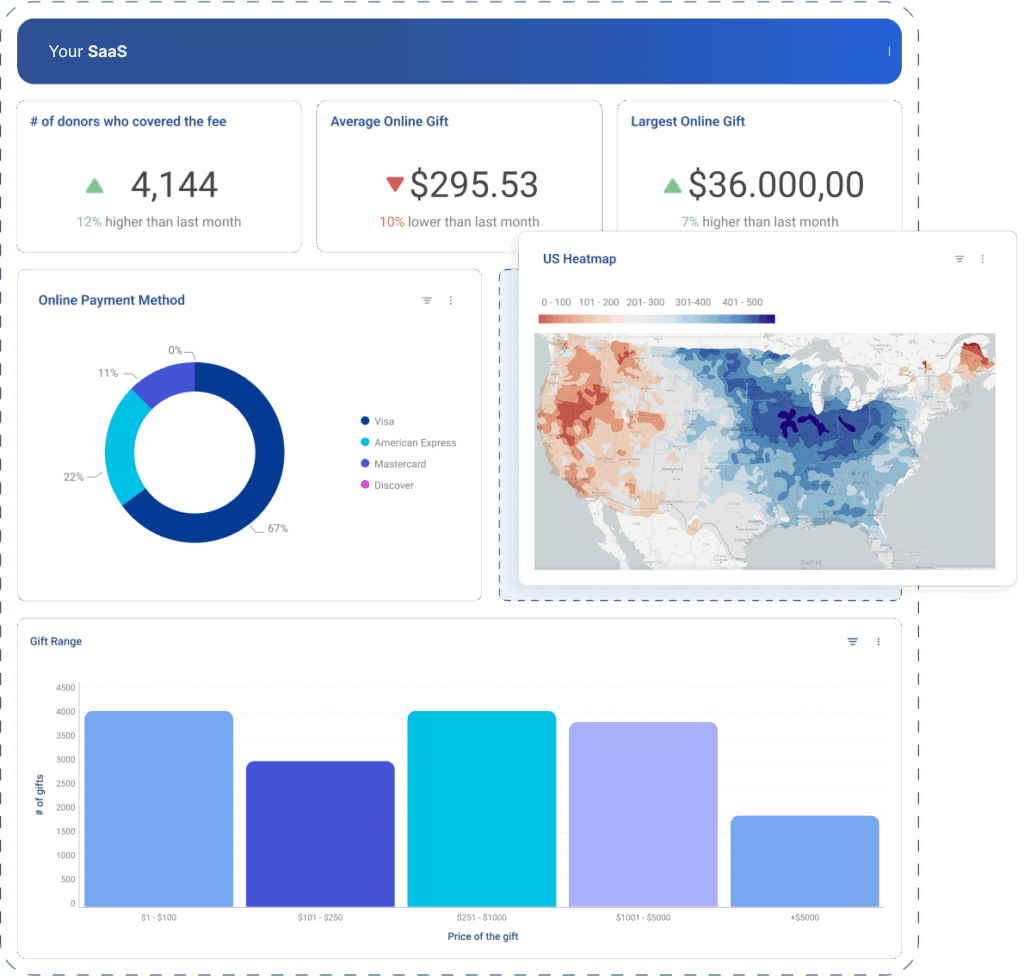Click filter icon in Online Payment Method card
The height and width of the screenshot is (976, 1024).
pos(427,300)
